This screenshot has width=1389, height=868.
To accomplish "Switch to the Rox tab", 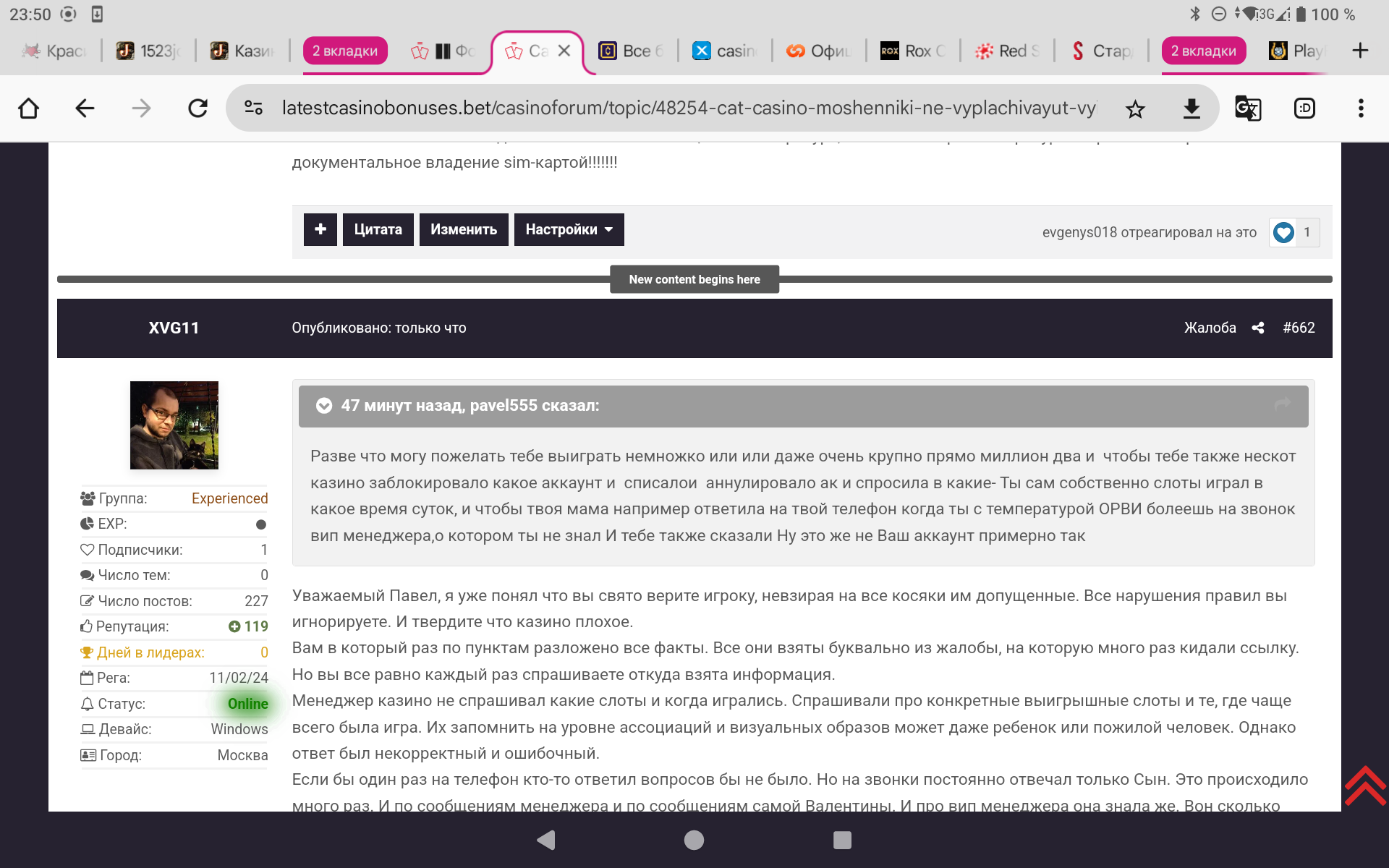I will (913, 51).
